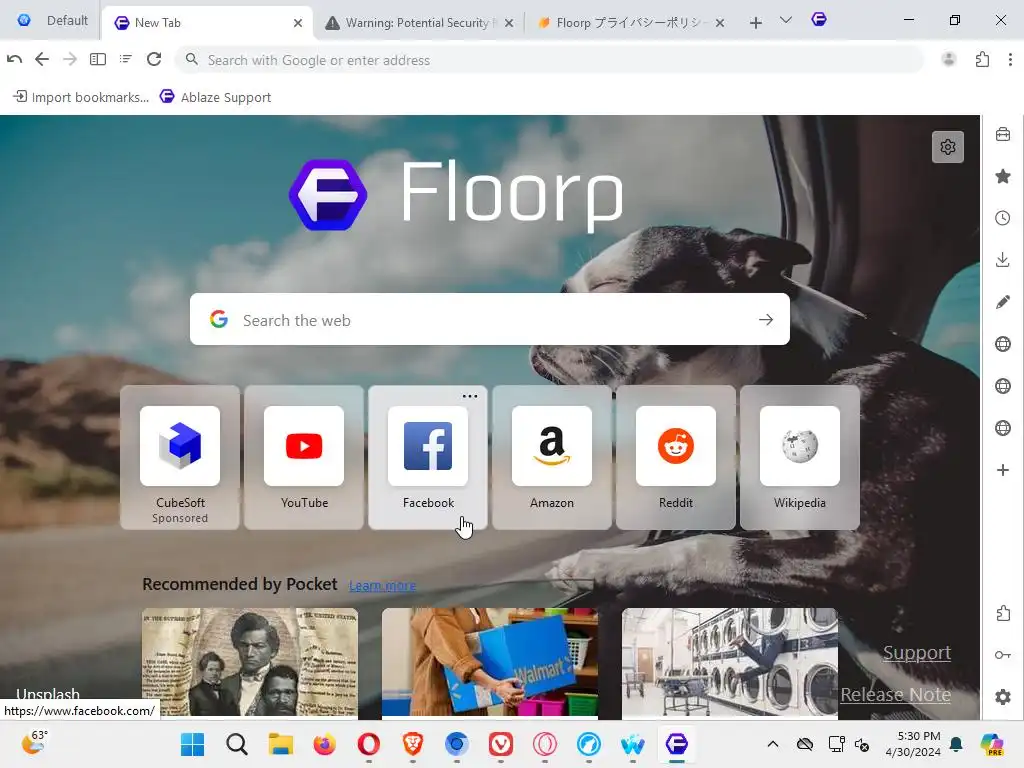
Task: Open the extensions puzzle icon in the toolbar
Action: pyautogui.click(x=982, y=59)
